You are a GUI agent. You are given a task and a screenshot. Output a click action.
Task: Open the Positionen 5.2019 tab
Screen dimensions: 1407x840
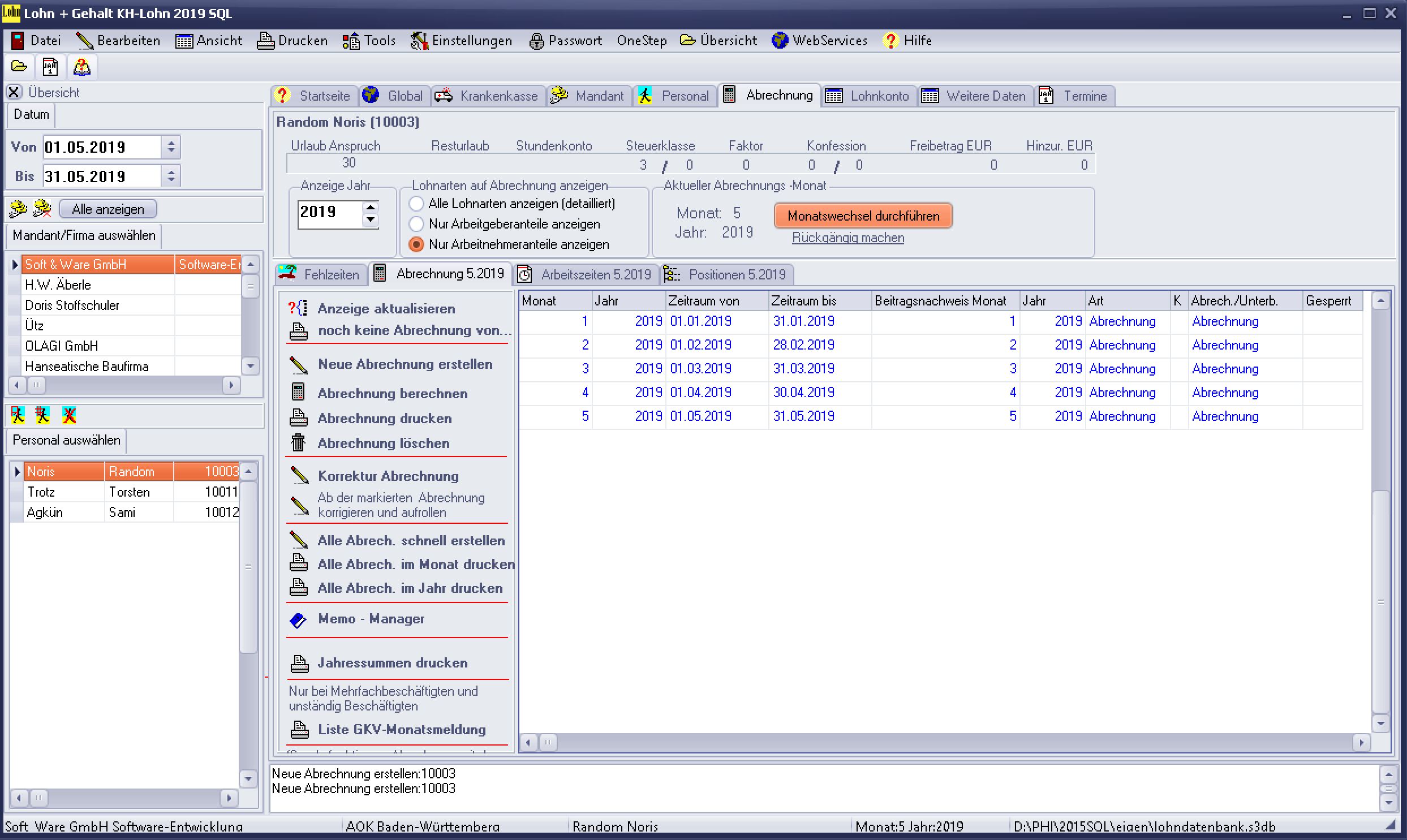pyautogui.click(x=728, y=274)
